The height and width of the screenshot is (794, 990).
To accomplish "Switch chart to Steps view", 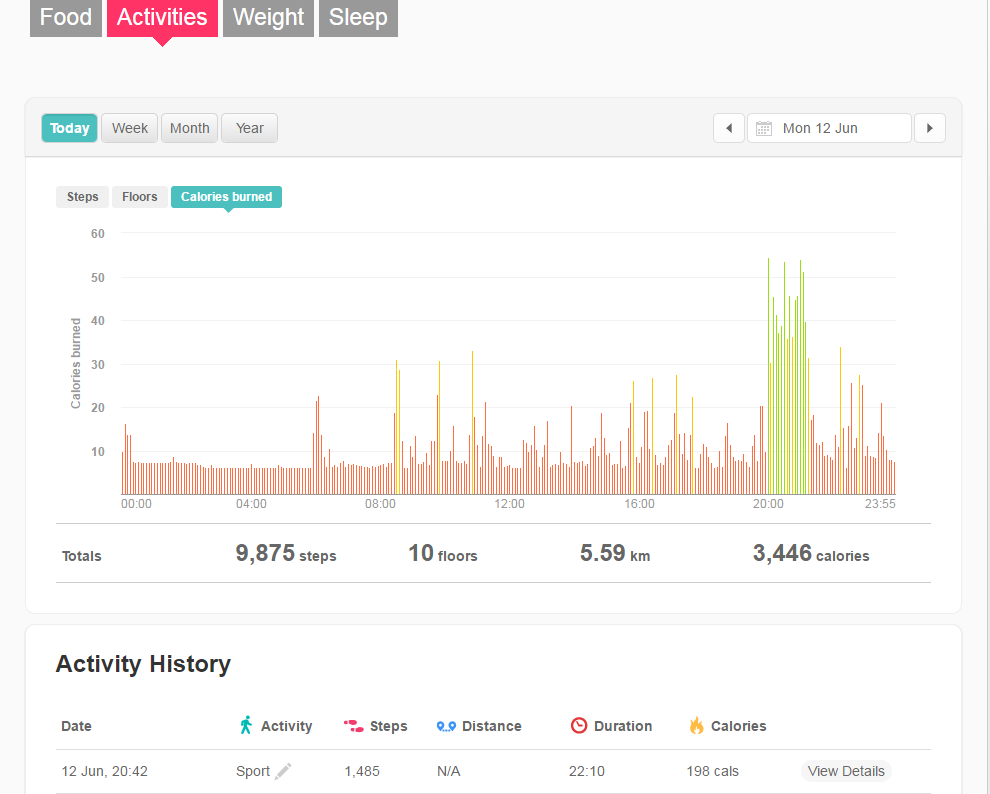I will pyautogui.click(x=82, y=197).
